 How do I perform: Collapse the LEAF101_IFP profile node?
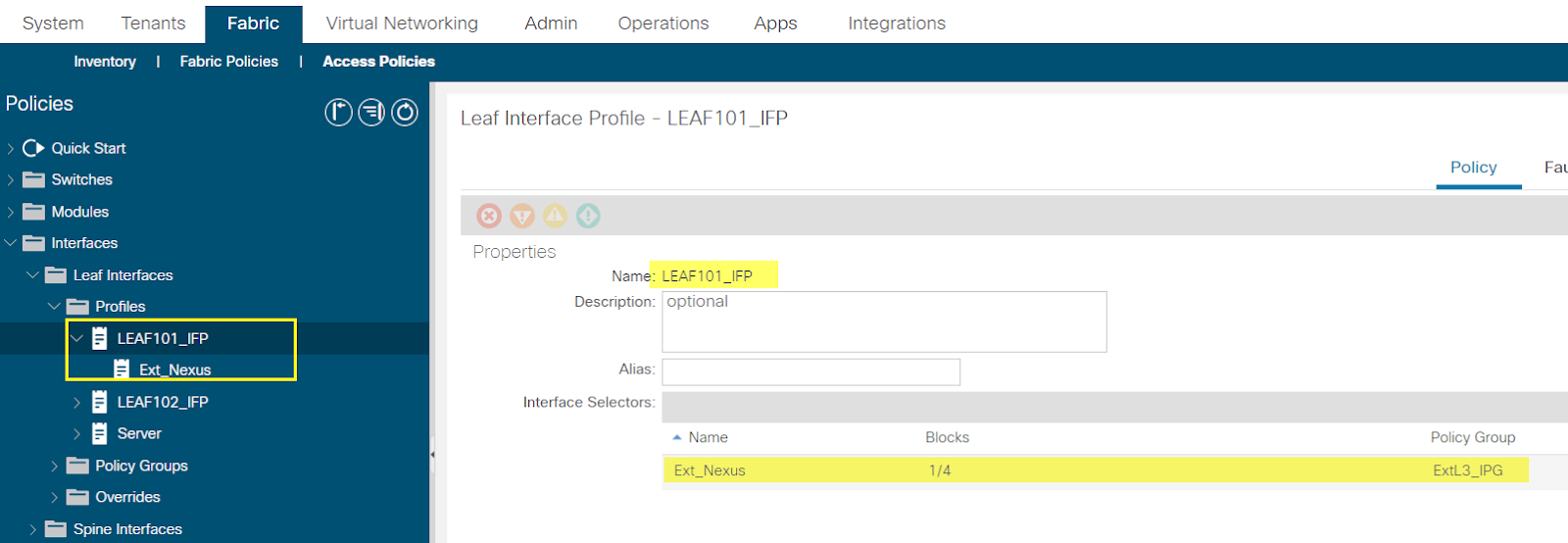pos(76,338)
